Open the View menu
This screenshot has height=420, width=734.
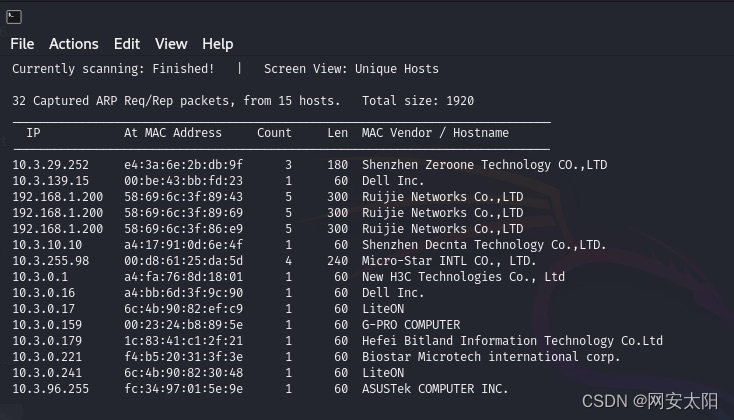click(171, 44)
